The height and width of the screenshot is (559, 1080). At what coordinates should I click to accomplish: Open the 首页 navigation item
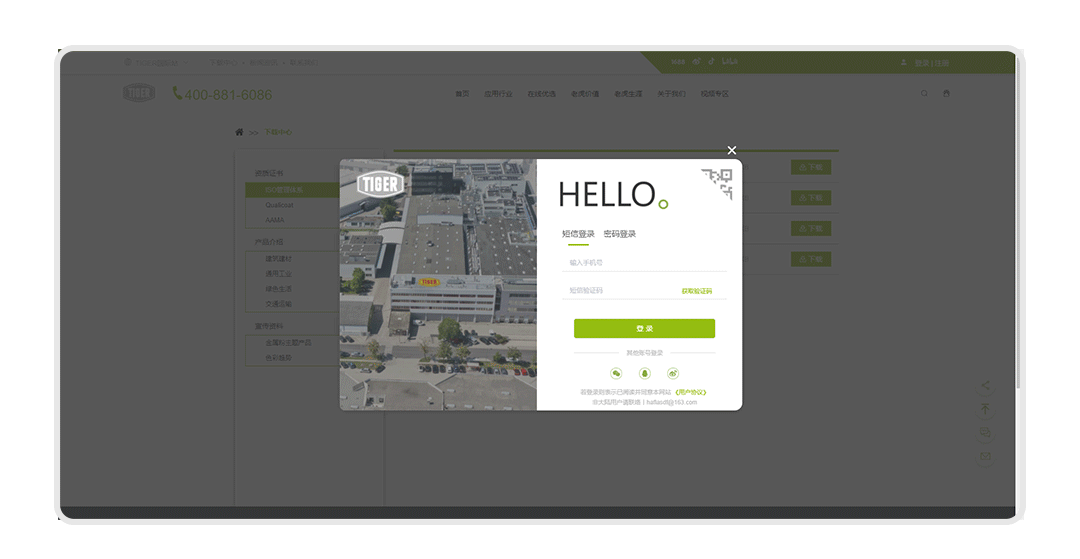pos(462,94)
